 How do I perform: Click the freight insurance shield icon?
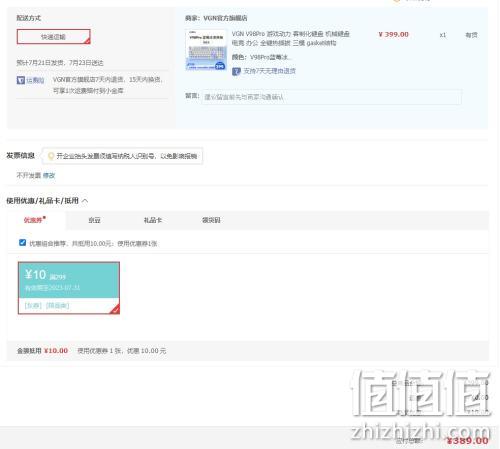pos(21,80)
